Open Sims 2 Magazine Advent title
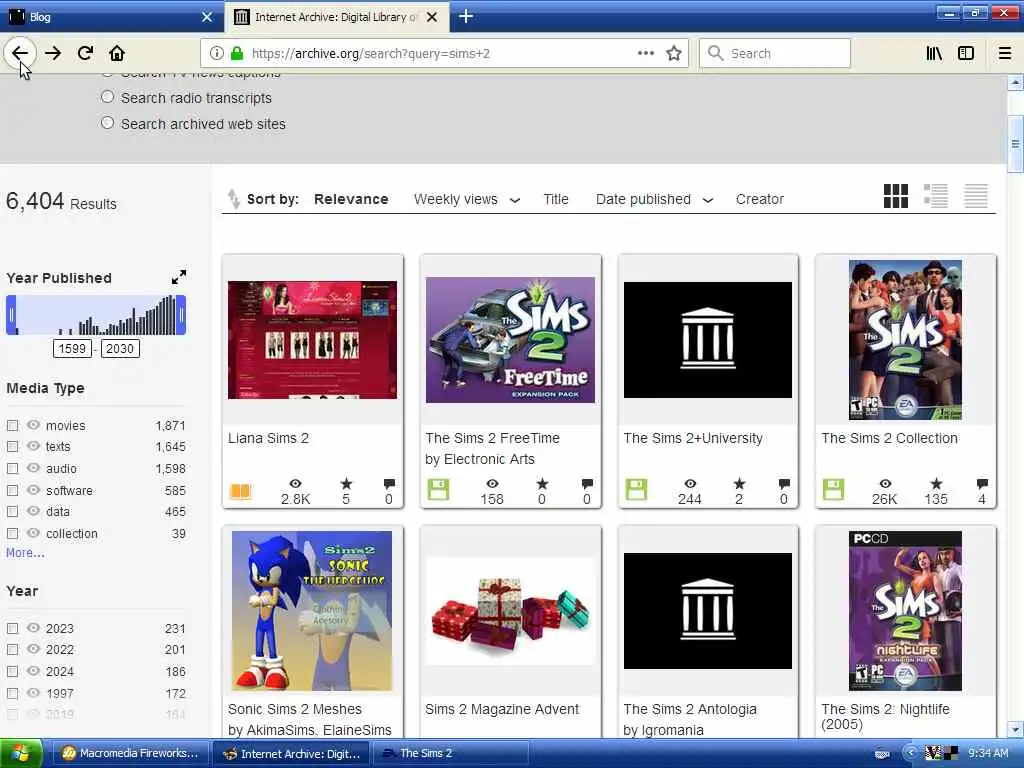Image resolution: width=1024 pixels, height=768 pixels. (x=502, y=709)
